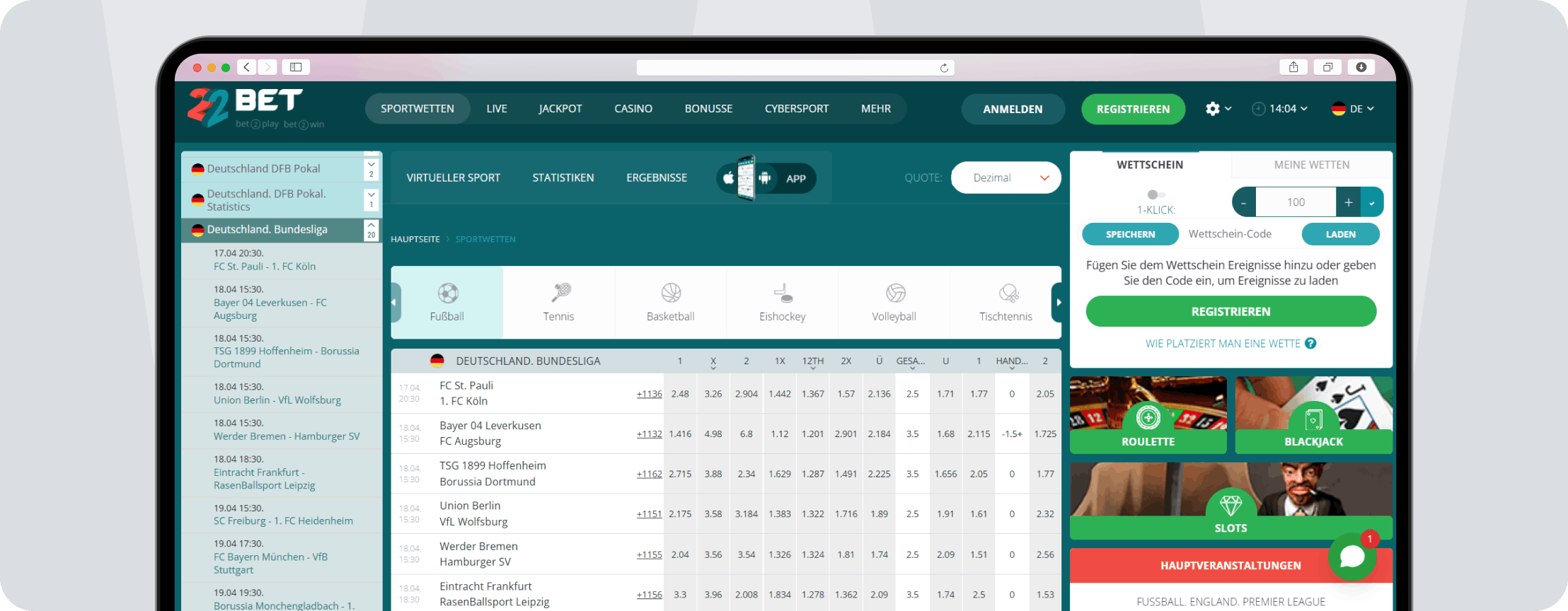This screenshot has width=1568, height=611.
Task: Open the Quote Dezimal dropdown
Action: pos(1006,178)
